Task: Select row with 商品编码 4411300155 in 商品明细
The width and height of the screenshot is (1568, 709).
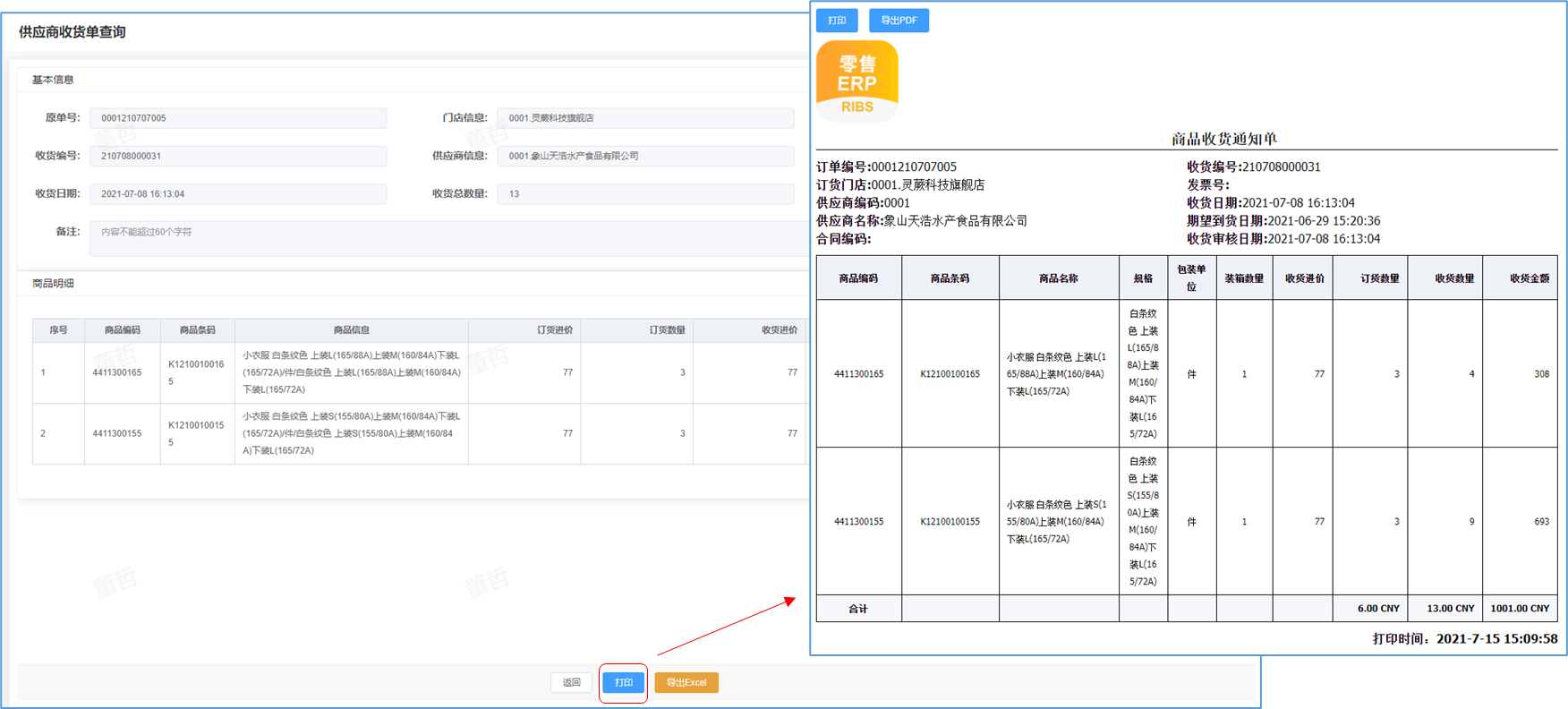Action: coord(117,433)
